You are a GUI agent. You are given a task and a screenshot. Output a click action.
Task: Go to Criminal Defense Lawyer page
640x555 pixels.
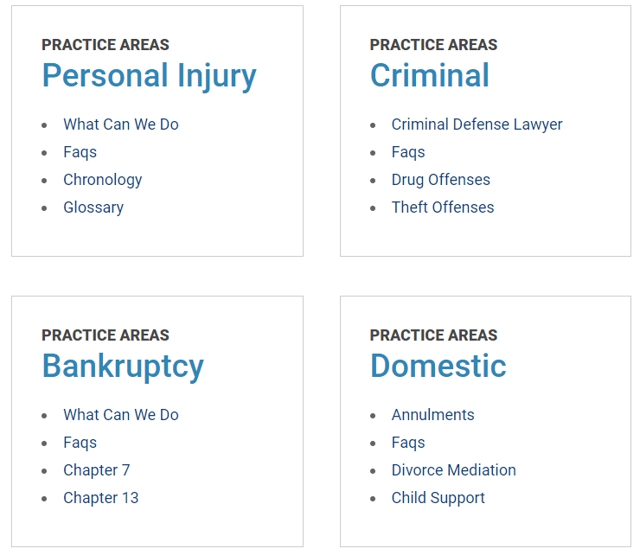477,124
